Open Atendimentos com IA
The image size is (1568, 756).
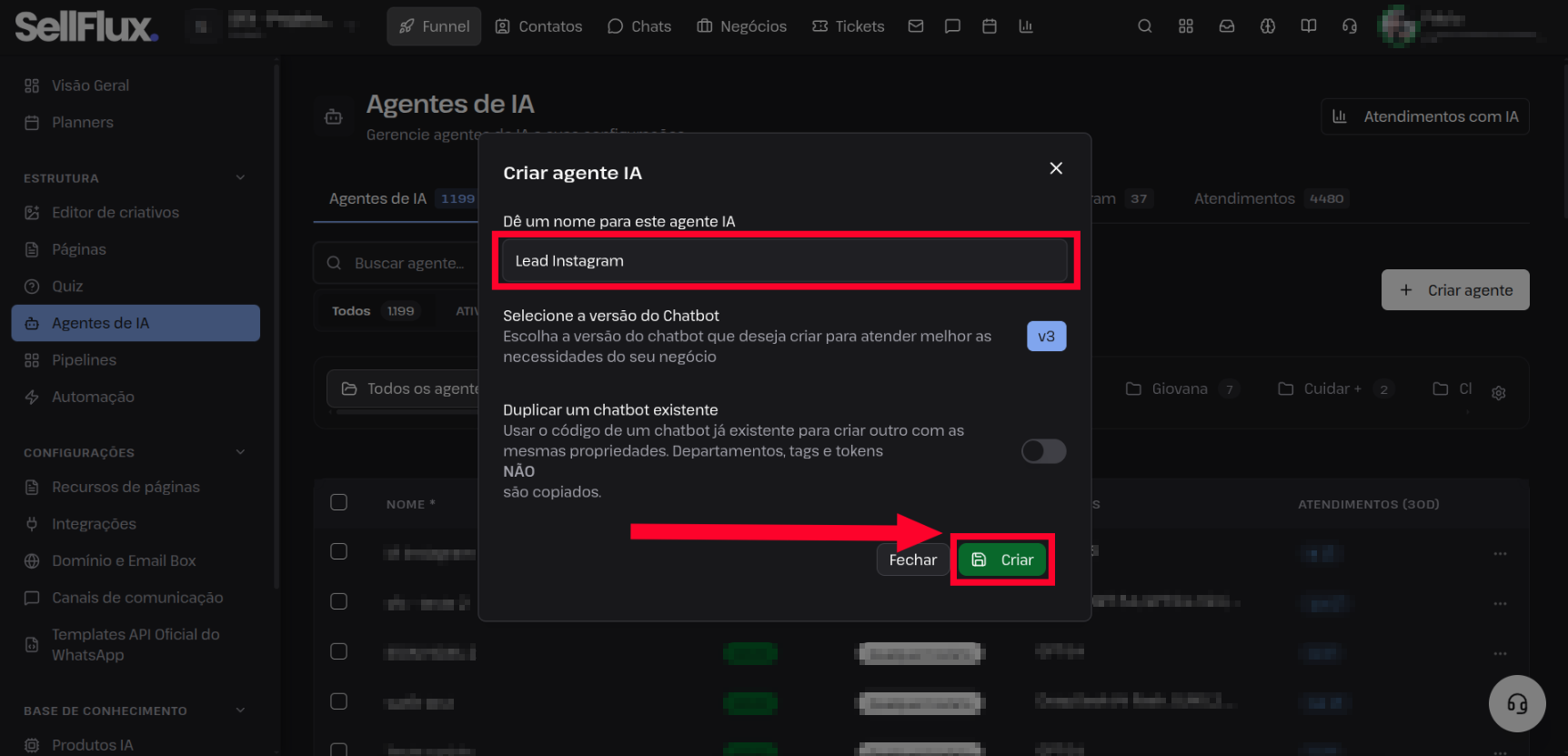[1425, 116]
